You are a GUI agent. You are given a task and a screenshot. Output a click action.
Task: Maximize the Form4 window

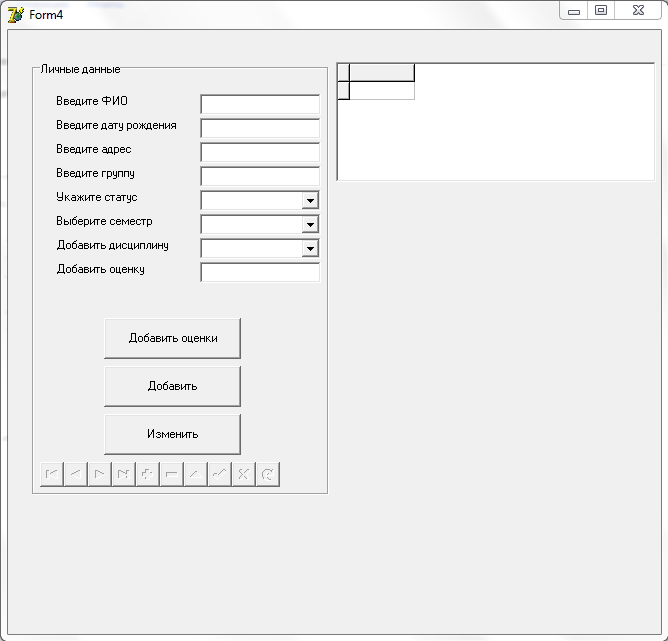(601, 11)
